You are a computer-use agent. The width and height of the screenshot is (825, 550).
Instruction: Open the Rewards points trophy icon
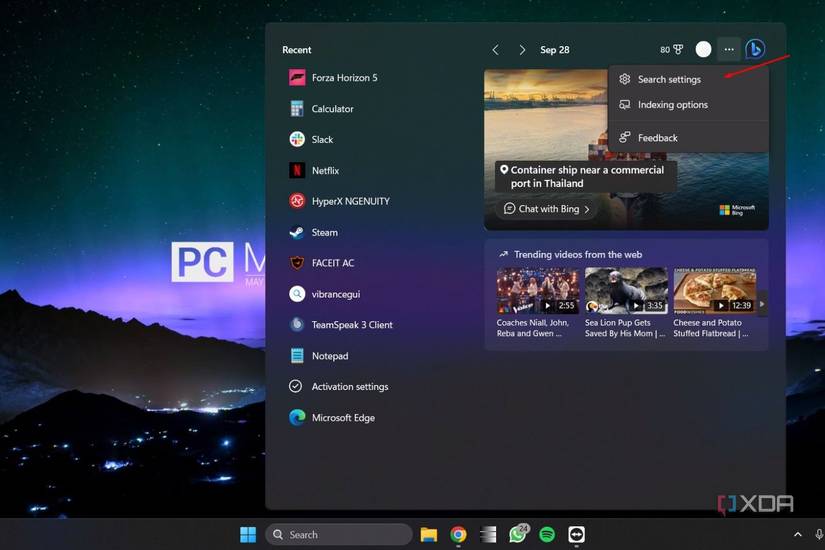[x=678, y=49]
